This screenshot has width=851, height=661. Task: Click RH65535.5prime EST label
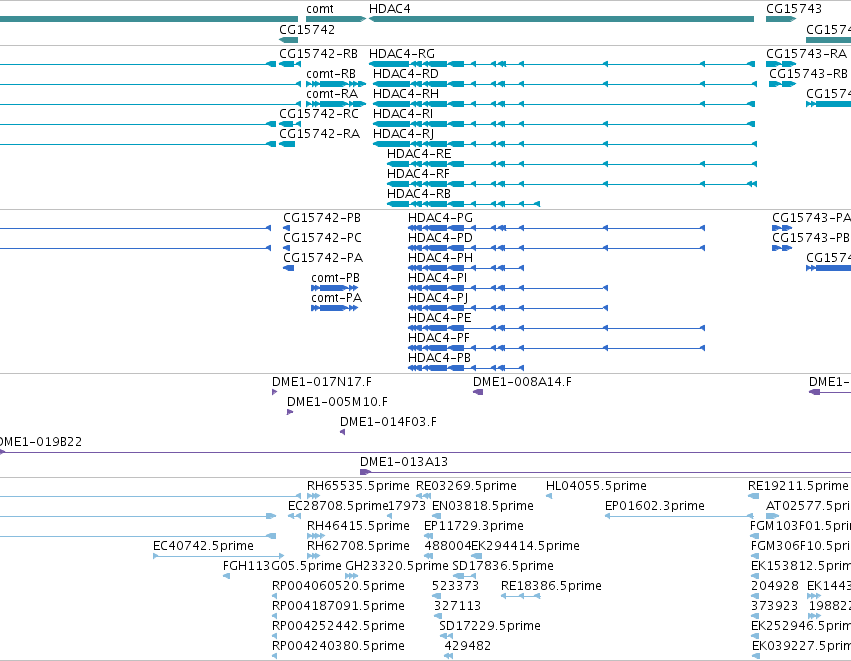click(358, 486)
